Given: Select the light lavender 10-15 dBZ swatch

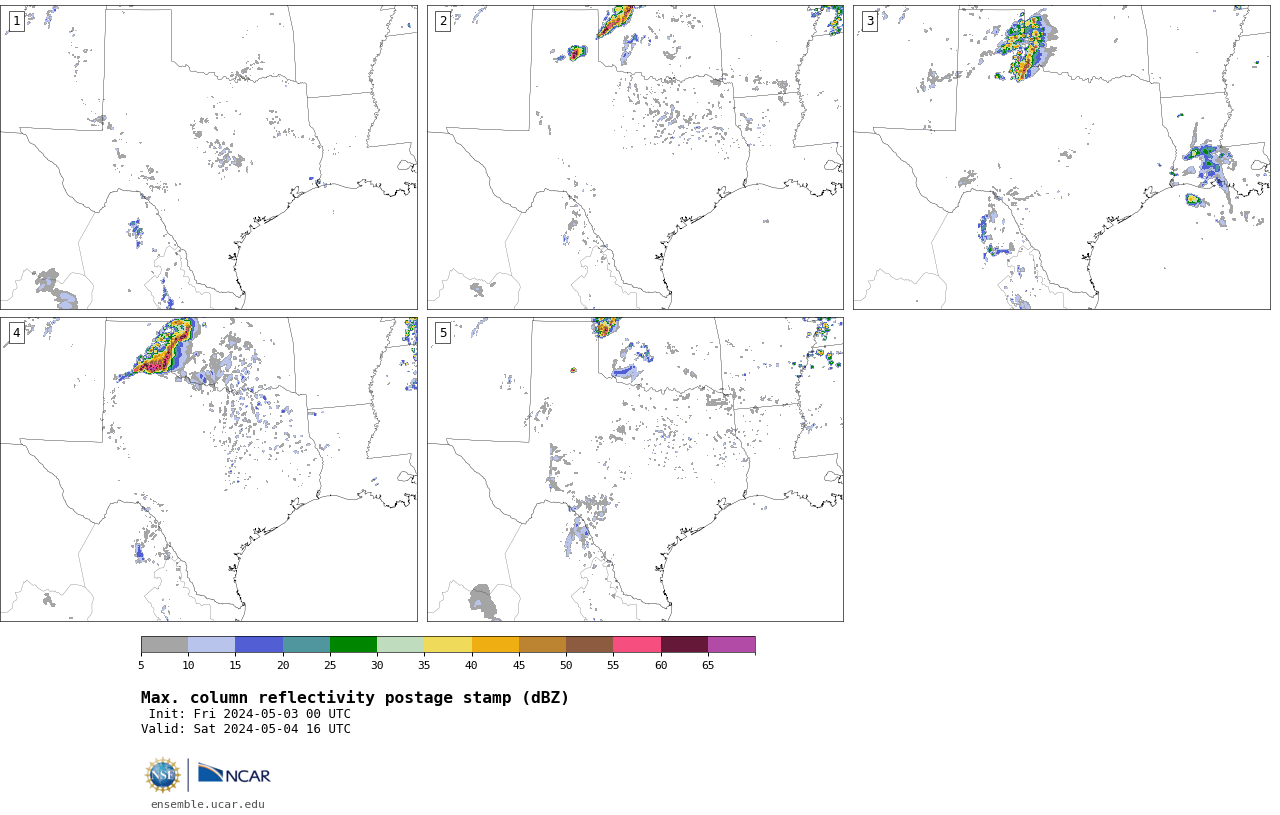Looking at the screenshot, I should (211, 645).
